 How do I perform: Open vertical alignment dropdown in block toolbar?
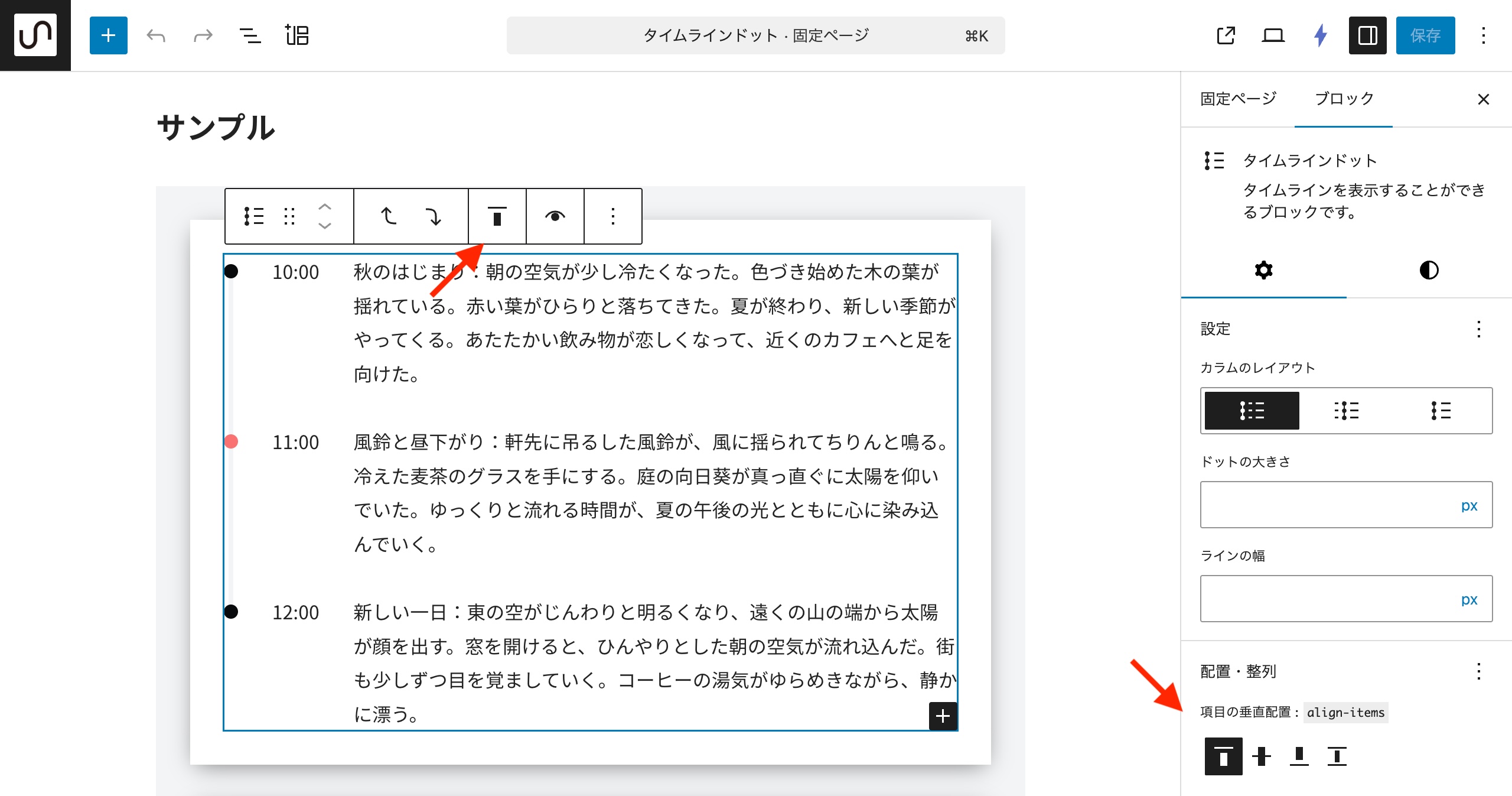497,216
